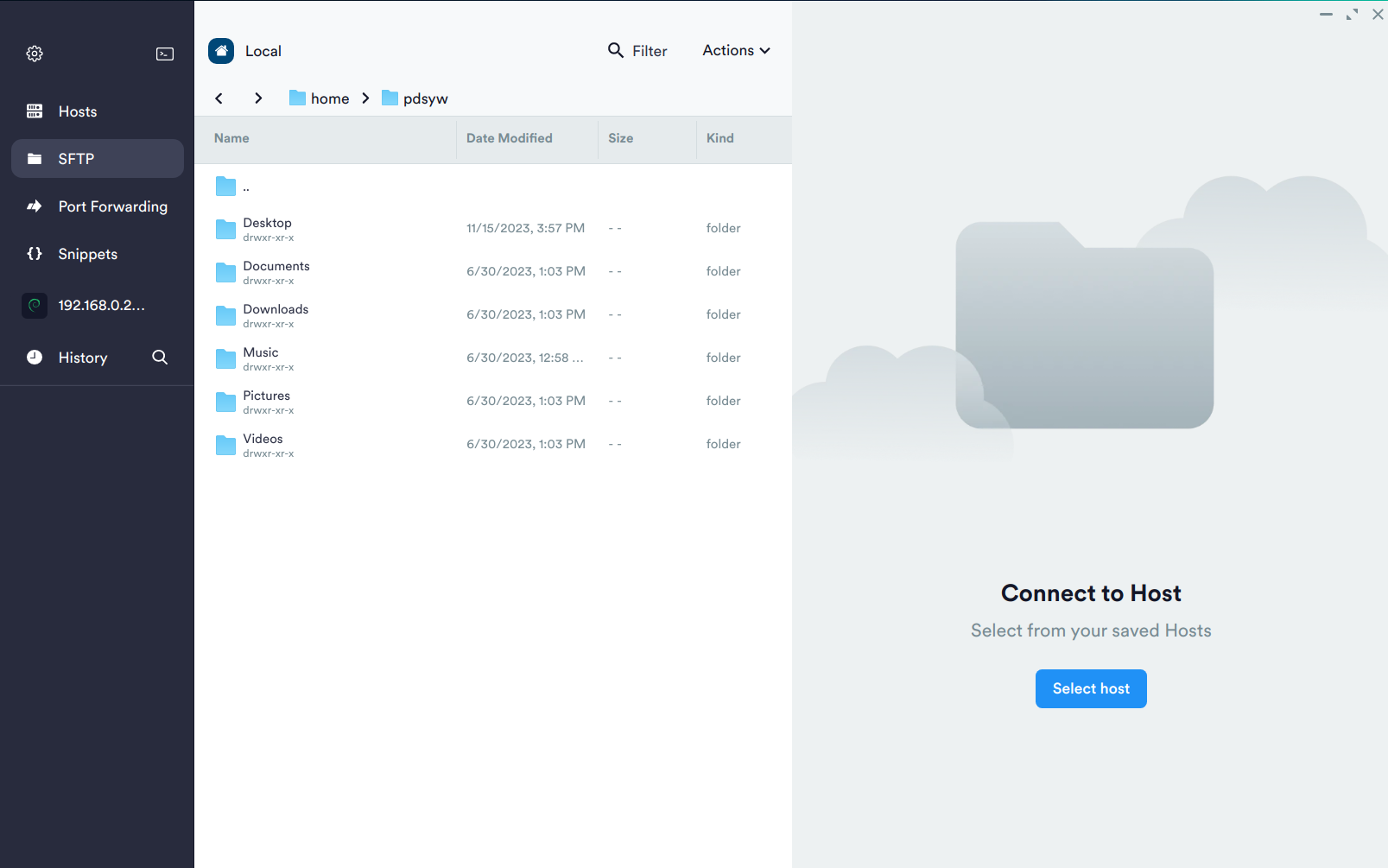The image size is (1388, 868).
Task: Click the SFTP folder icon
Action: 35,159
